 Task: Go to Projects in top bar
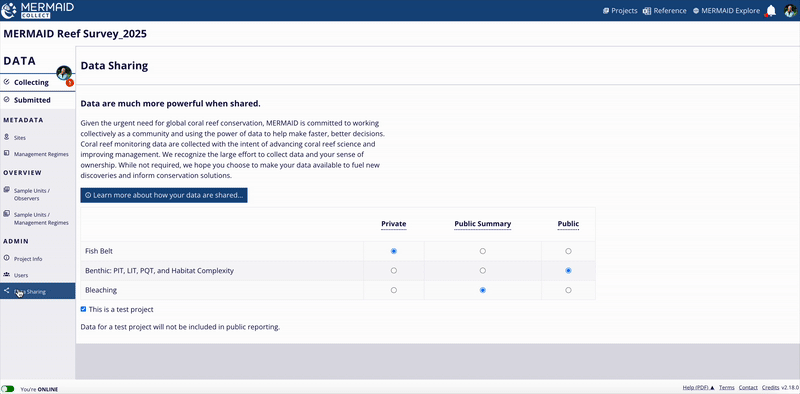[620, 11]
